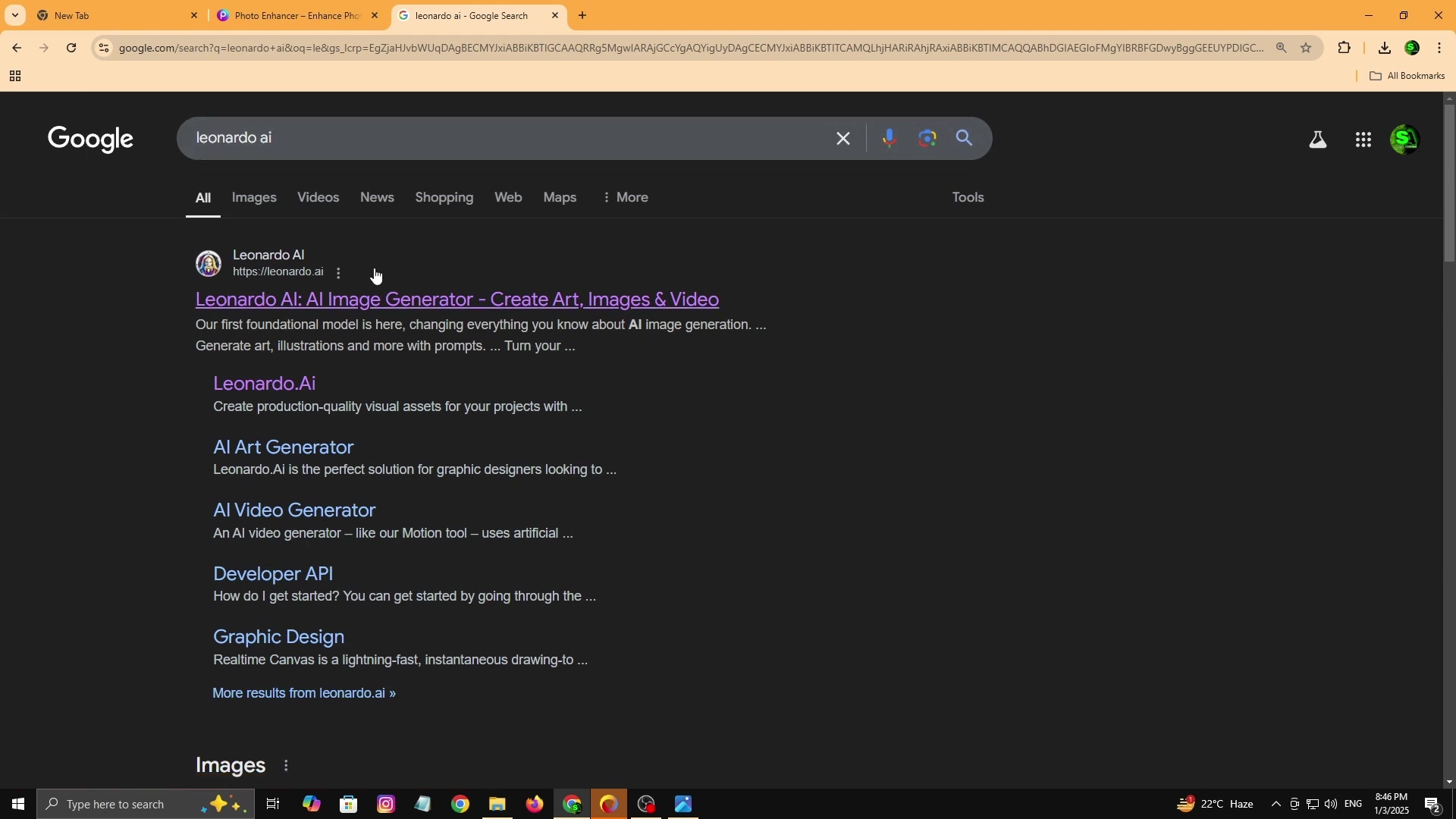Open Leonardo AI result options three dots

pos(338,273)
